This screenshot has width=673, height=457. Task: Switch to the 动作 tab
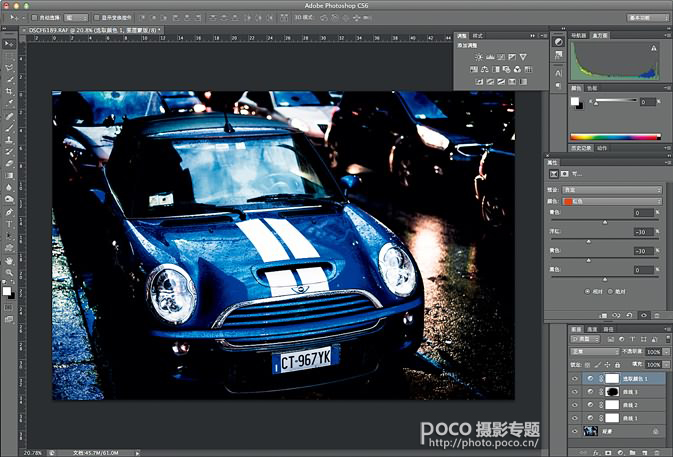click(x=602, y=148)
